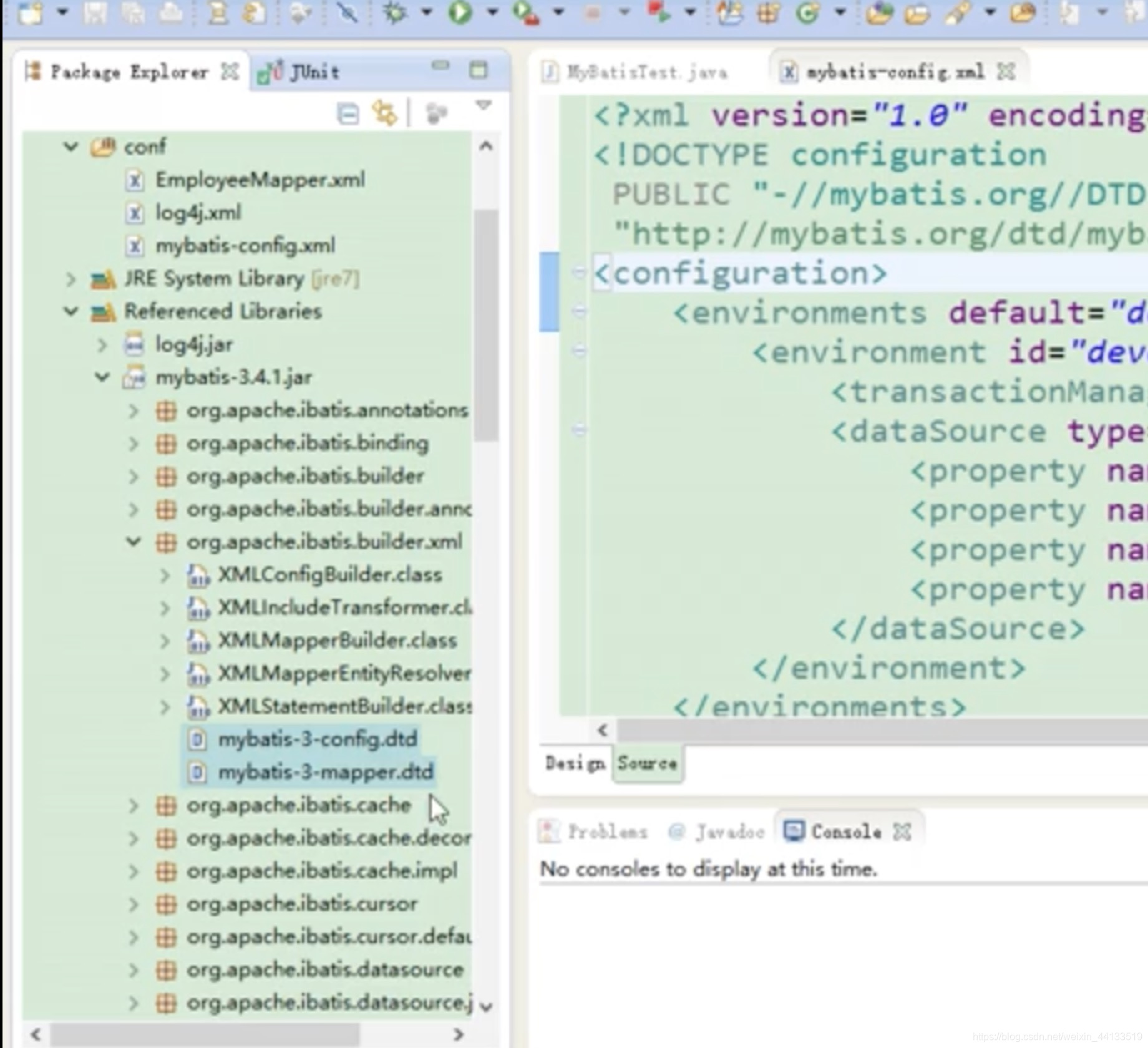Image resolution: width=1148 pixels, height=1048 pixels.
Task: Click the New Java Class icon
Action: [807, 12]
